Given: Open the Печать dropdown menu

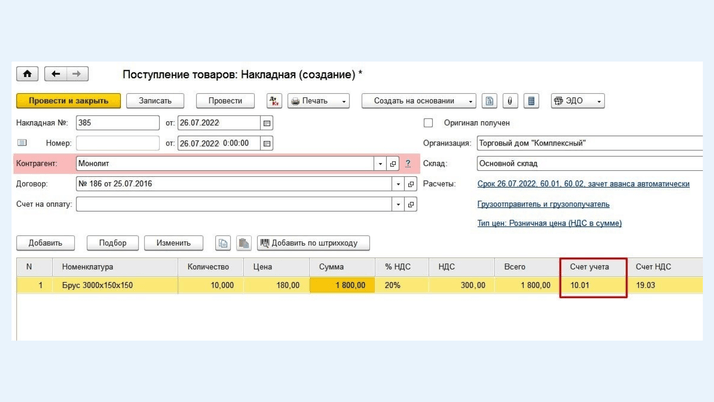Looking at the screenshot, I should [318, 101].
